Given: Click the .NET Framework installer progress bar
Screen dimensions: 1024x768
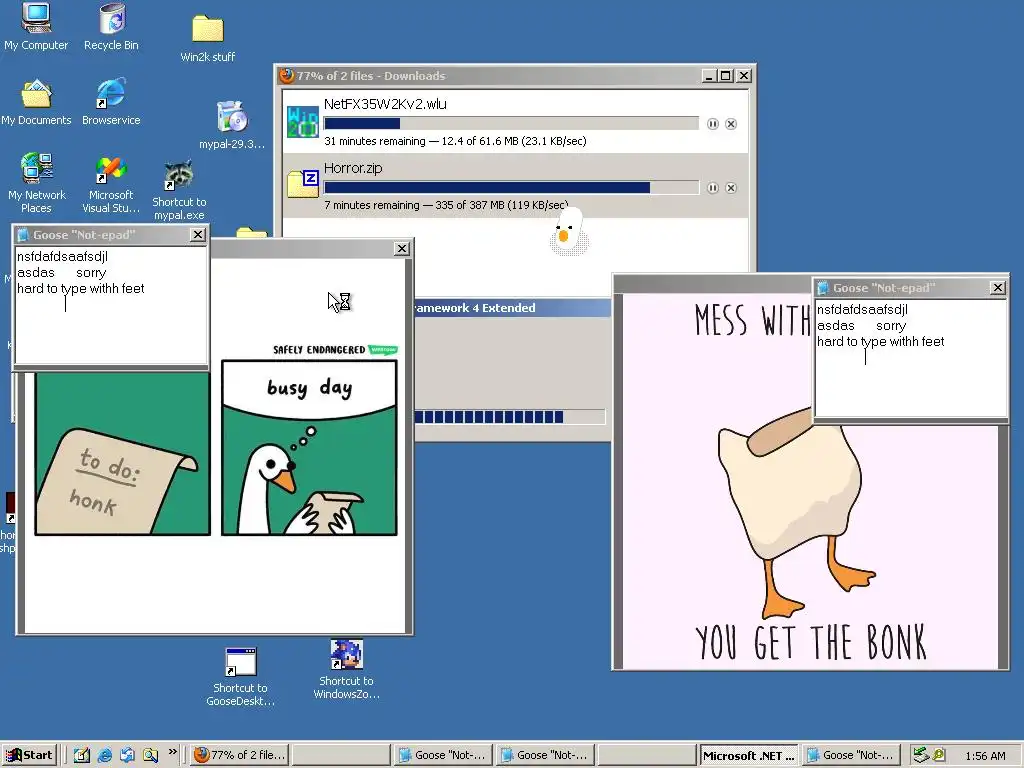Looking at the screenshot, I should [509, 417].
